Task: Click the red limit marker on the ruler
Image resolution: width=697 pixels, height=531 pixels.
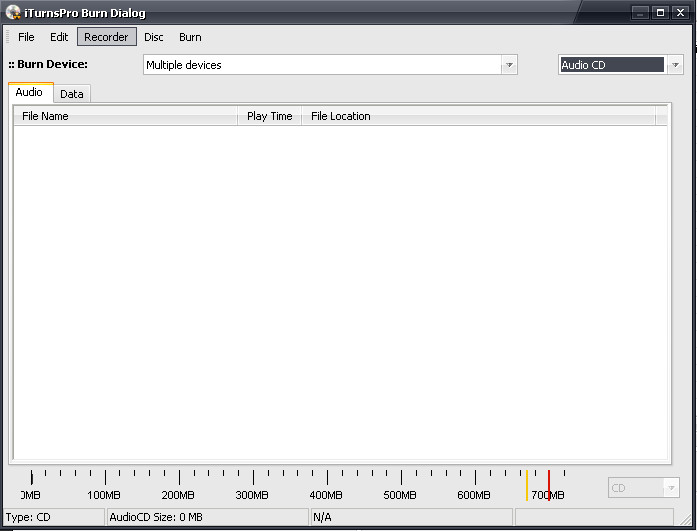Action: pos(548,484)
